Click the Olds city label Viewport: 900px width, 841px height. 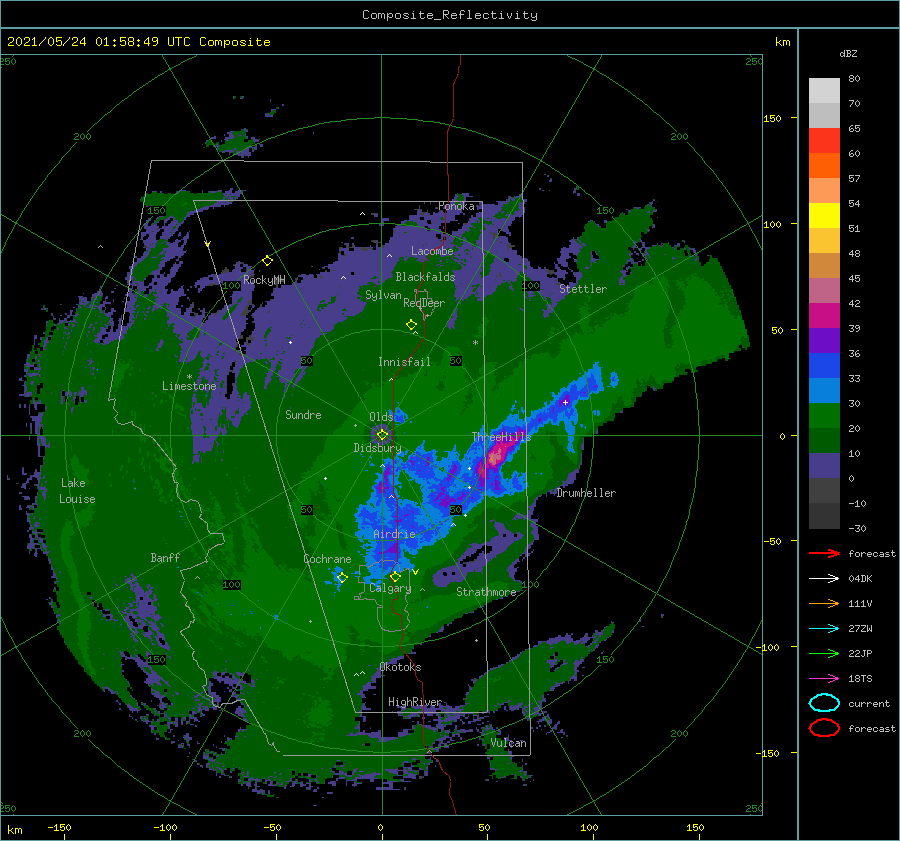click(x=381, y=417)
